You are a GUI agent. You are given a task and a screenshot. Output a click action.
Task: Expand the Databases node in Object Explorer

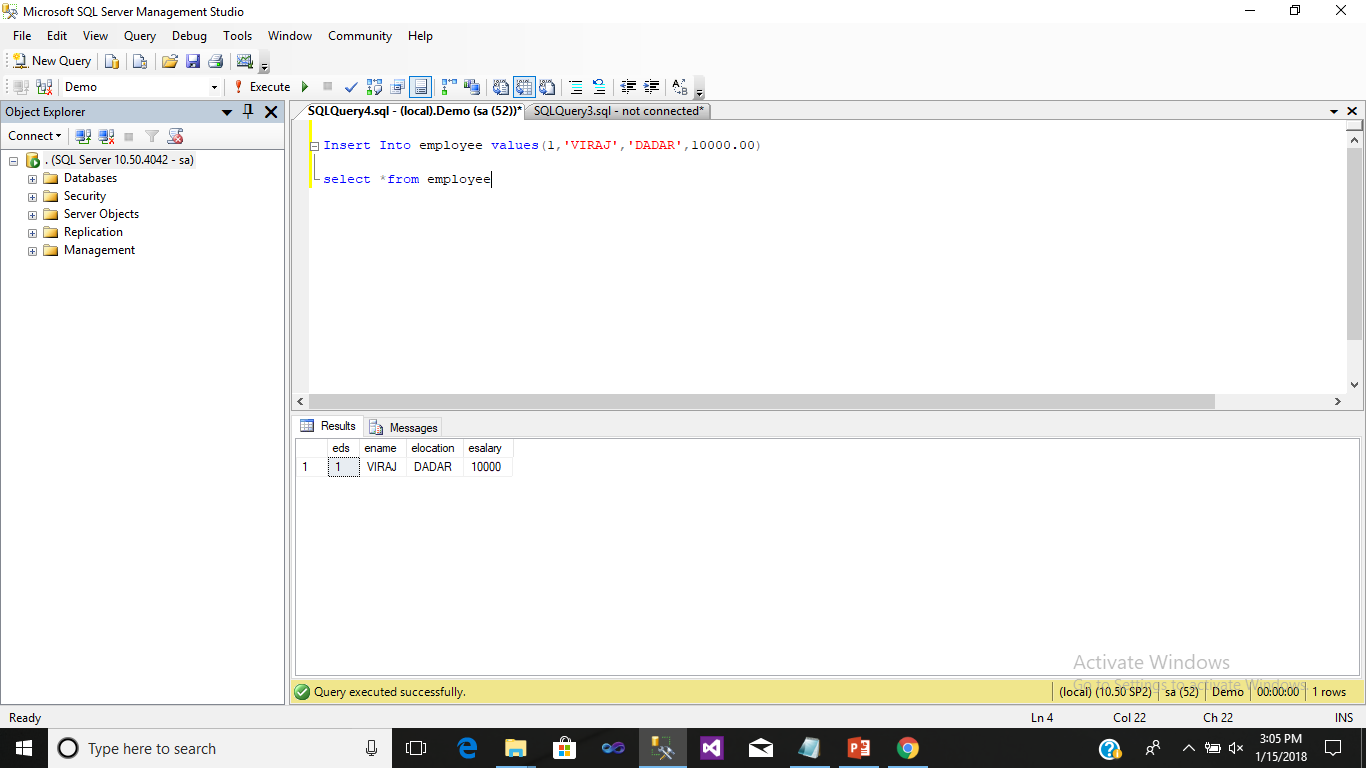pos(32,177)
